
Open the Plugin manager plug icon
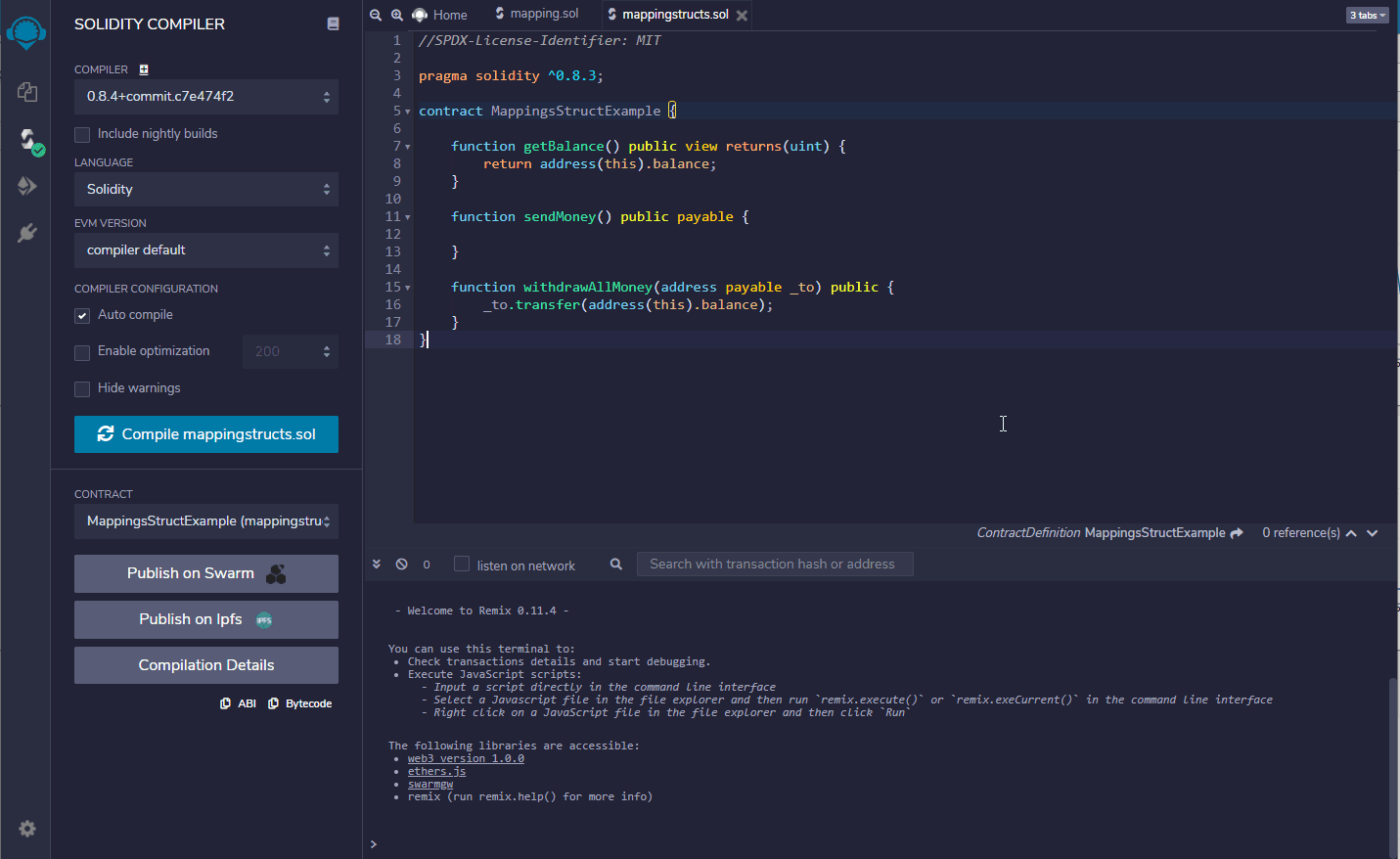(x=27, y=233)
